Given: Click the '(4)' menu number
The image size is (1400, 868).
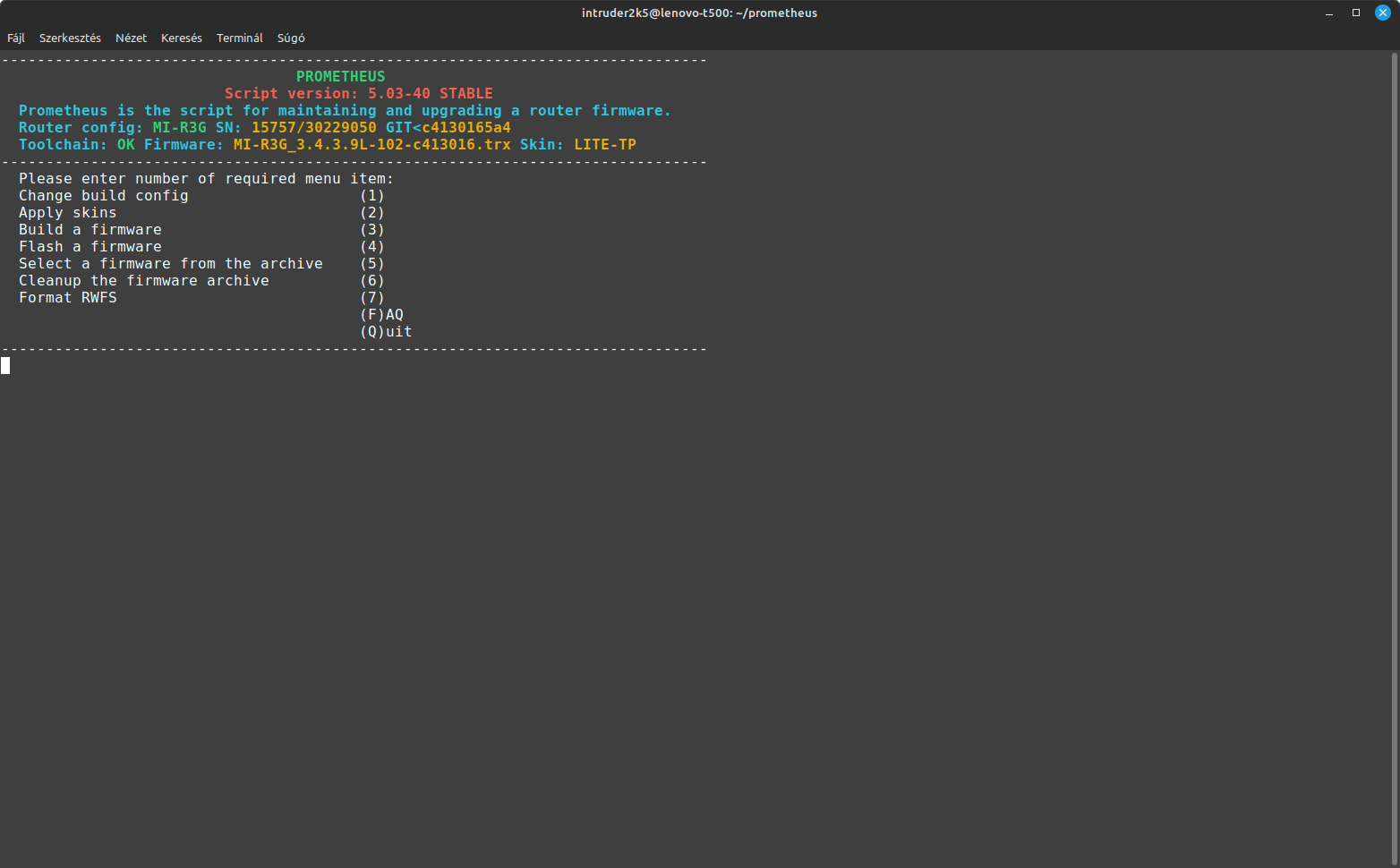Looking at the screenshot, I should [372, 247].
